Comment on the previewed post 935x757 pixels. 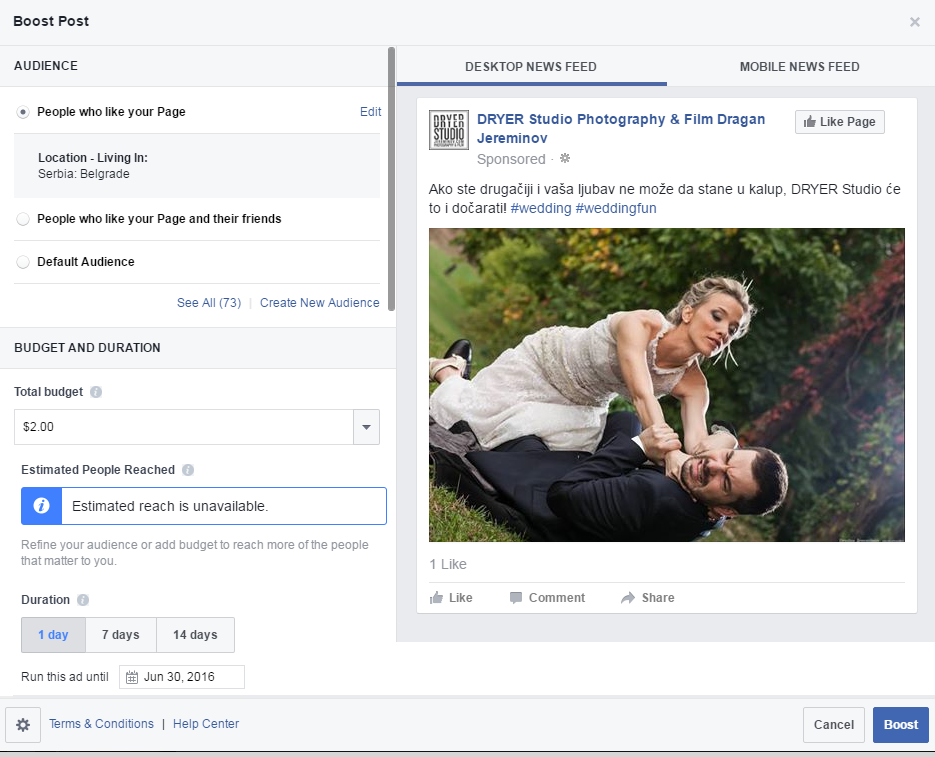[547, 598]
